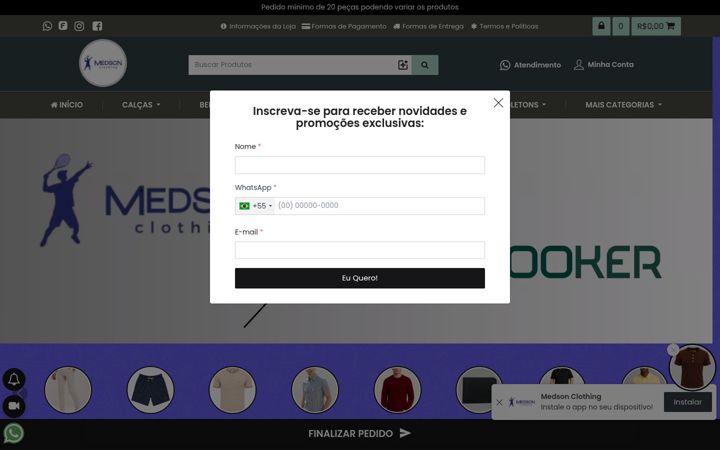Open the WhatsApp icon in the top bar

[x=47, y=26]
